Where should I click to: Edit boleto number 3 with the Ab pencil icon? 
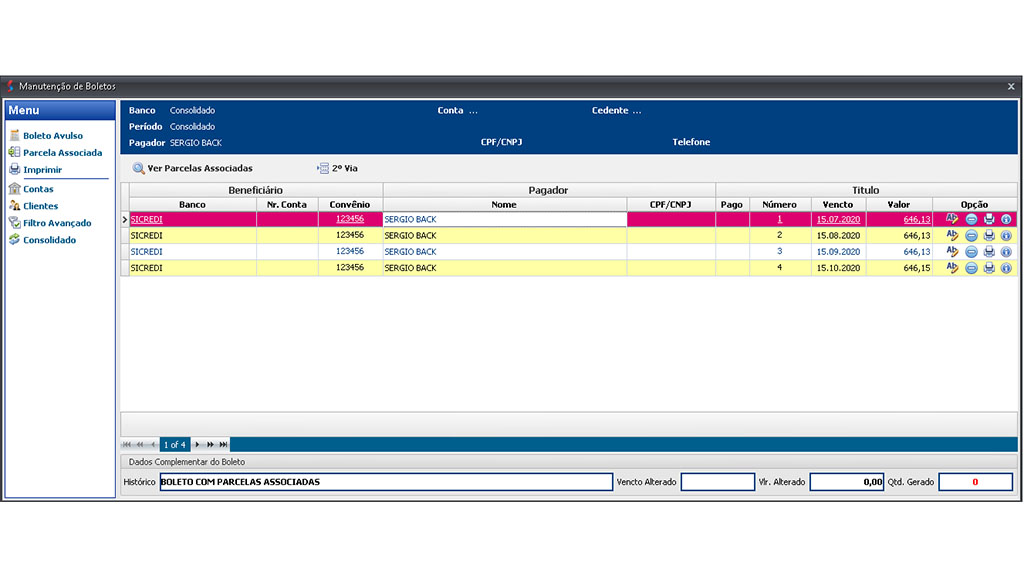click(x=952, y=251)
